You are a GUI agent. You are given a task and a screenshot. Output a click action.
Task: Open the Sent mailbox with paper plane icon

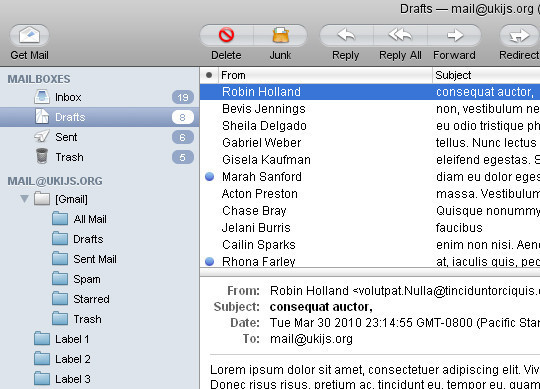pyautogui.click(x=99, y=137)
